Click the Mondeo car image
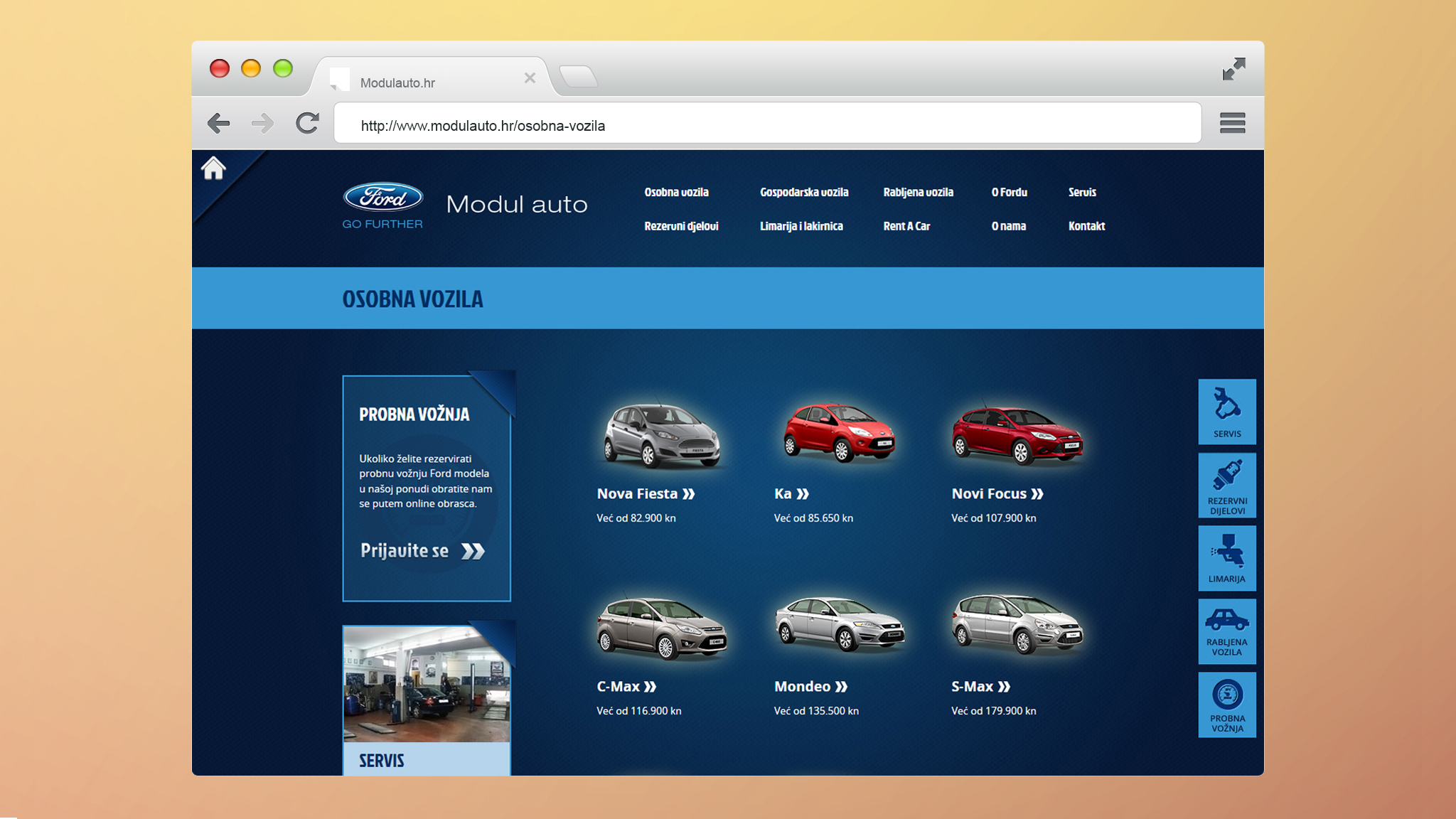The height and width of the screenshot is (819, 1456). click(x=839, y=623)
